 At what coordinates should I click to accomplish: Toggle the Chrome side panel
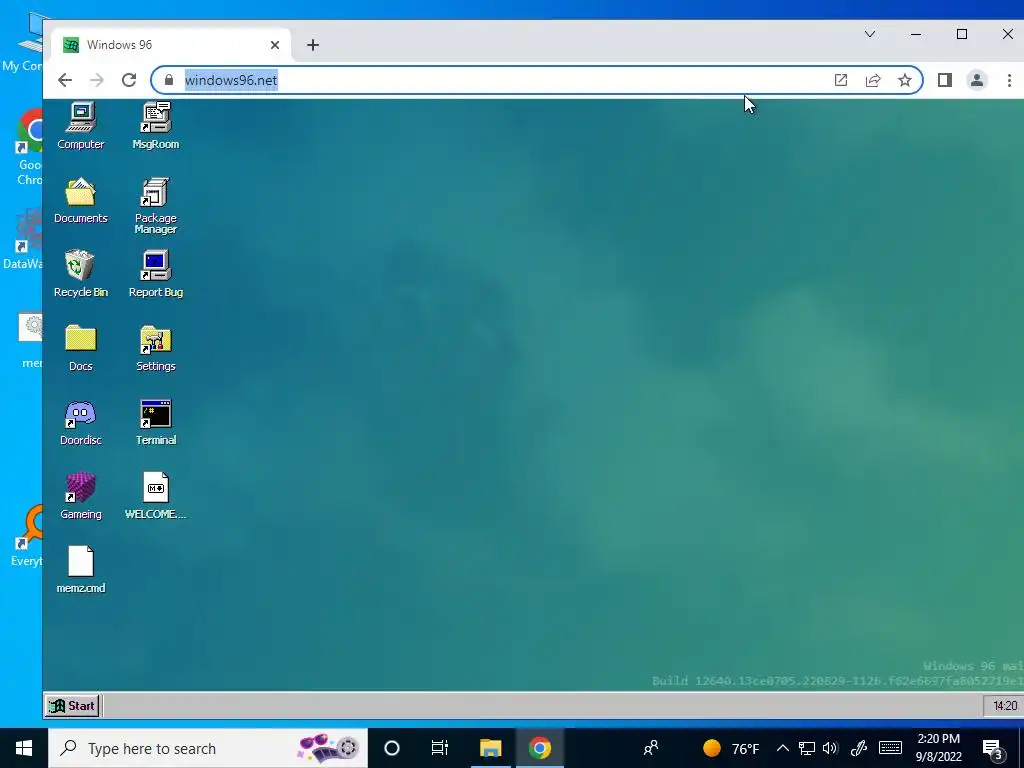944,80
